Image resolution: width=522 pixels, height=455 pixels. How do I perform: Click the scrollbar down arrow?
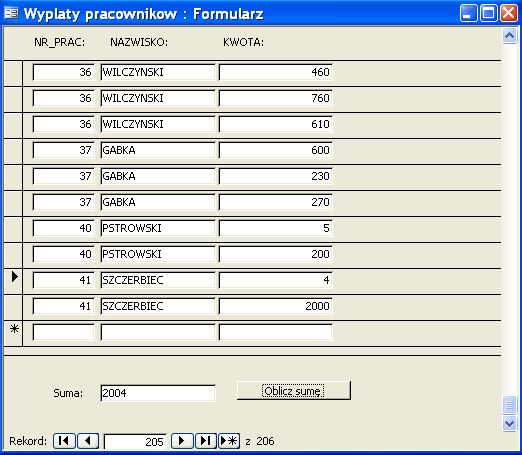509,423
